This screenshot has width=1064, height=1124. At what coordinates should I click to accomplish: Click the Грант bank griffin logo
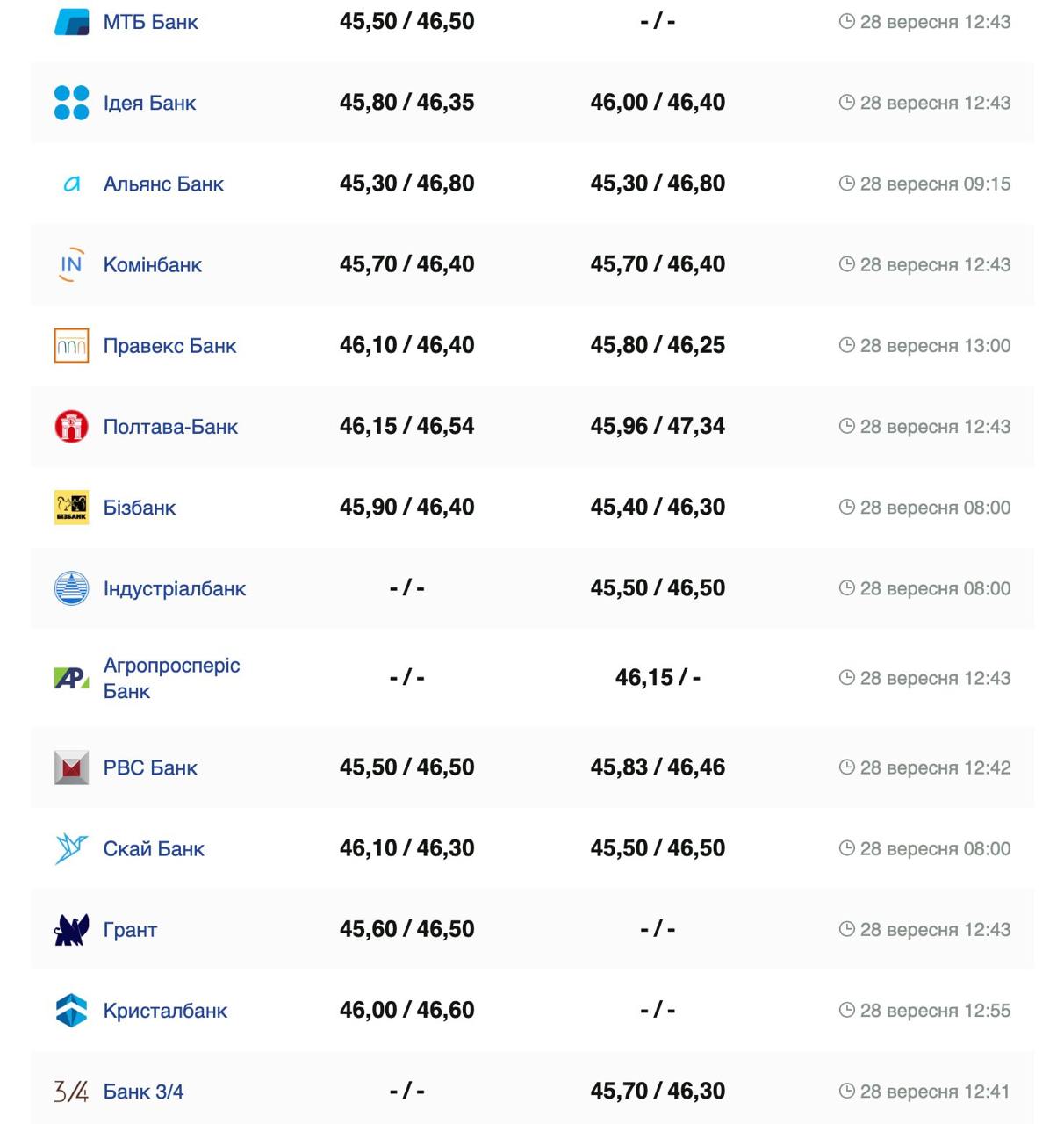[71, 929]
